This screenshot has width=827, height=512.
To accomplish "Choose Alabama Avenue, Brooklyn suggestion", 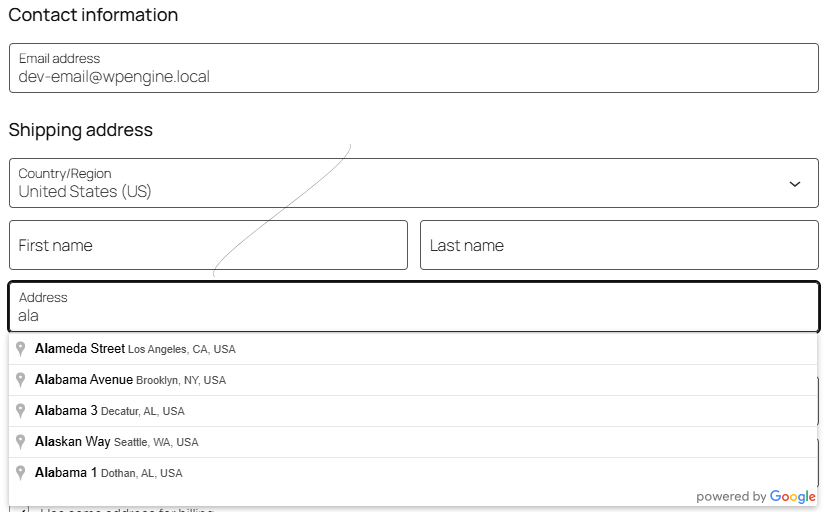I will click(130, 380).
